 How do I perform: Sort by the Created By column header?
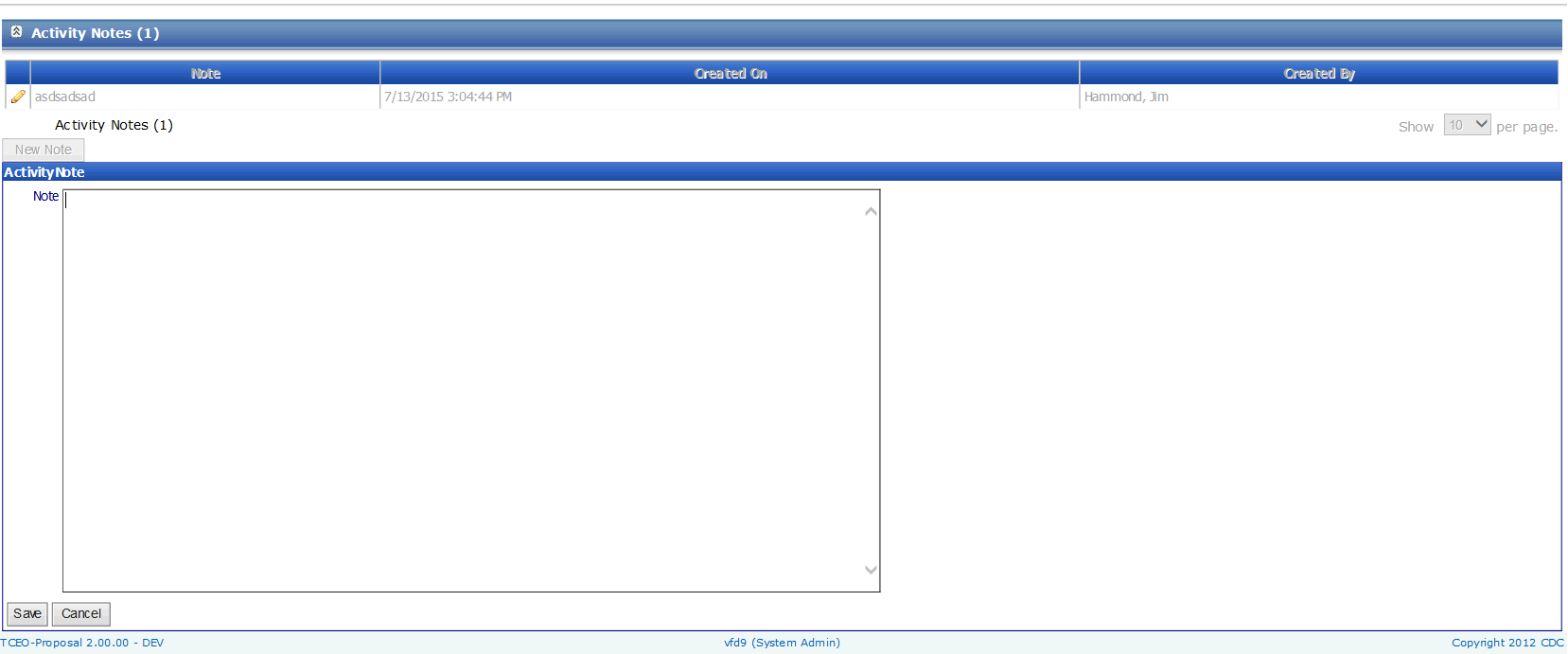coord(1318,74)
